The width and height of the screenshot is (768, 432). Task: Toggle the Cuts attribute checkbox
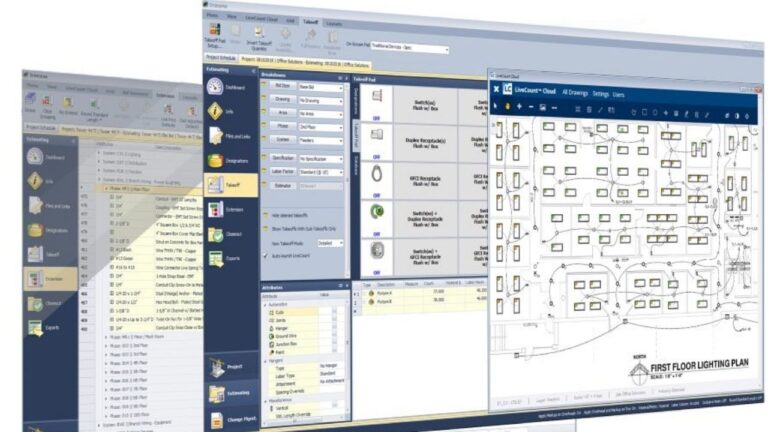tap(335, 312)
